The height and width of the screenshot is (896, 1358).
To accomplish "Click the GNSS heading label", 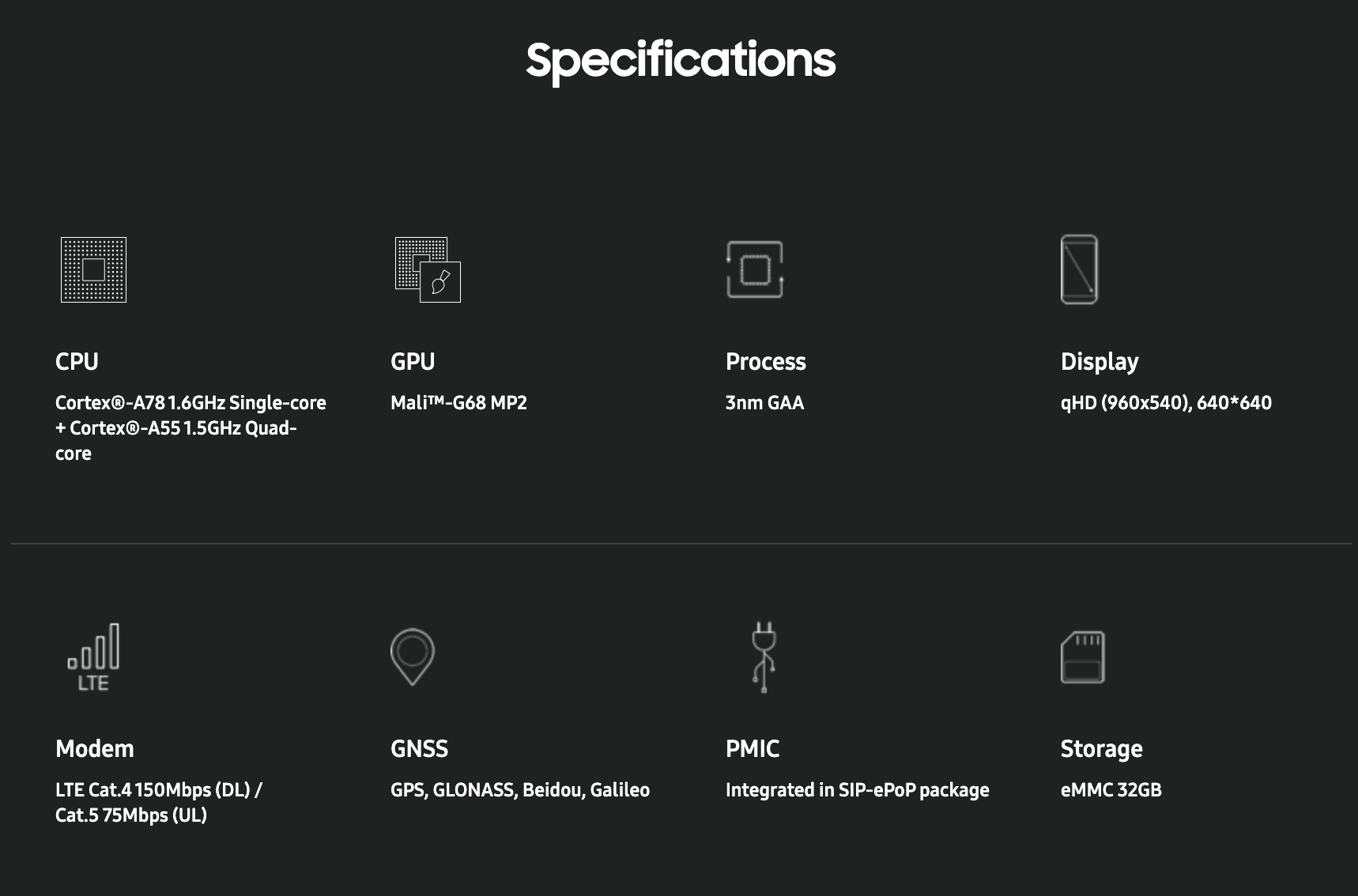I will tap(419, 749).
